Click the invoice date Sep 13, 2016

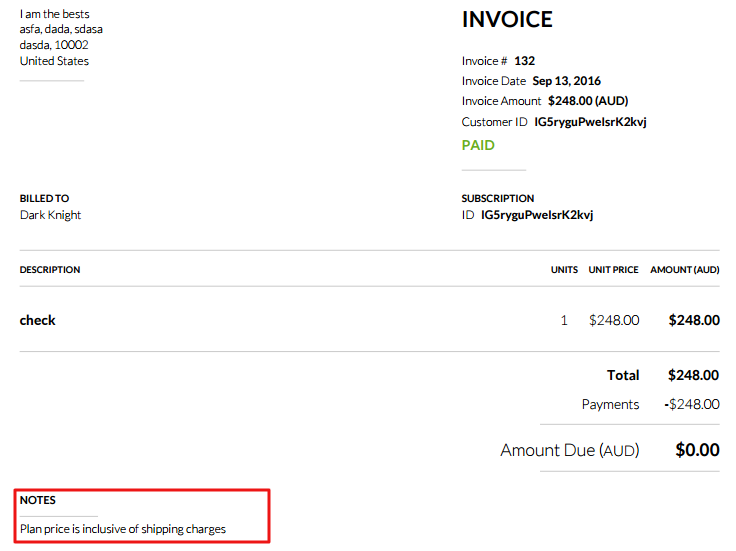click(x=566, y=81)
